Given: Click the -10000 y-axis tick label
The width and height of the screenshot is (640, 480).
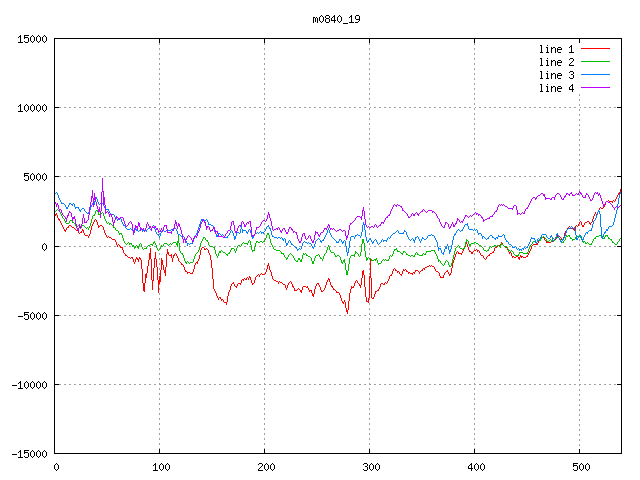Looking at the screenshot, I should [29, 384].
